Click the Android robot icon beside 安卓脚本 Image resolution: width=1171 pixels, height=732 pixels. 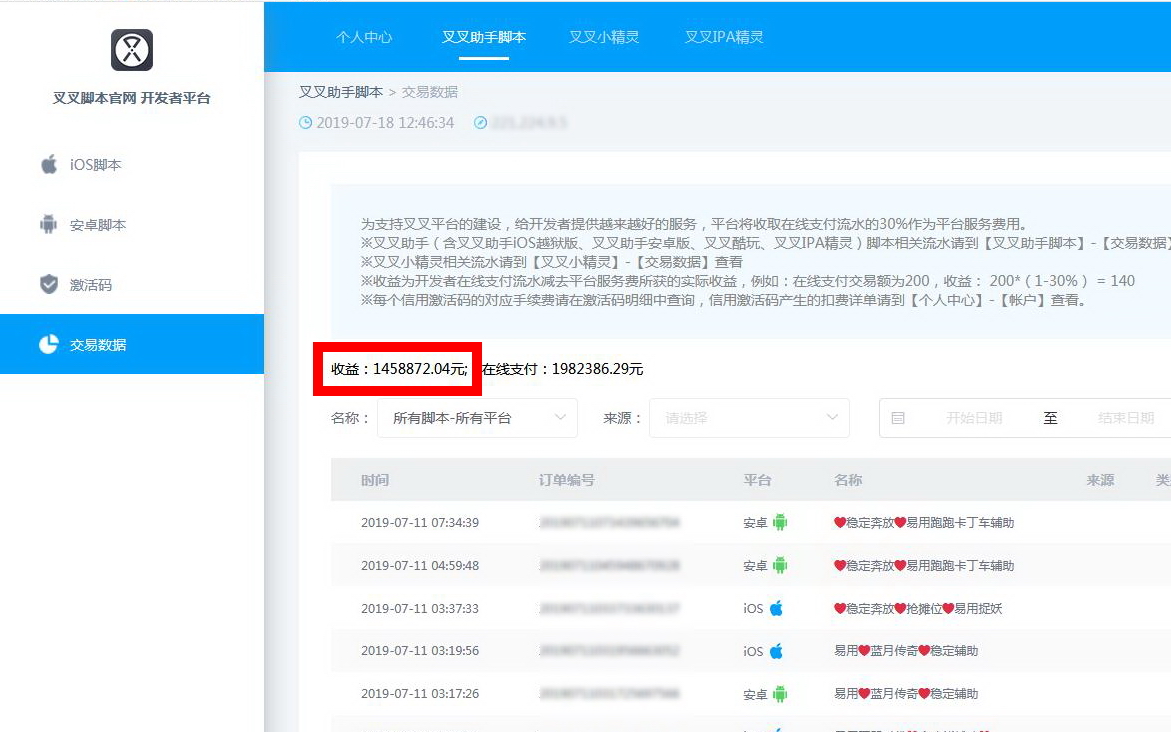(49, 225)
